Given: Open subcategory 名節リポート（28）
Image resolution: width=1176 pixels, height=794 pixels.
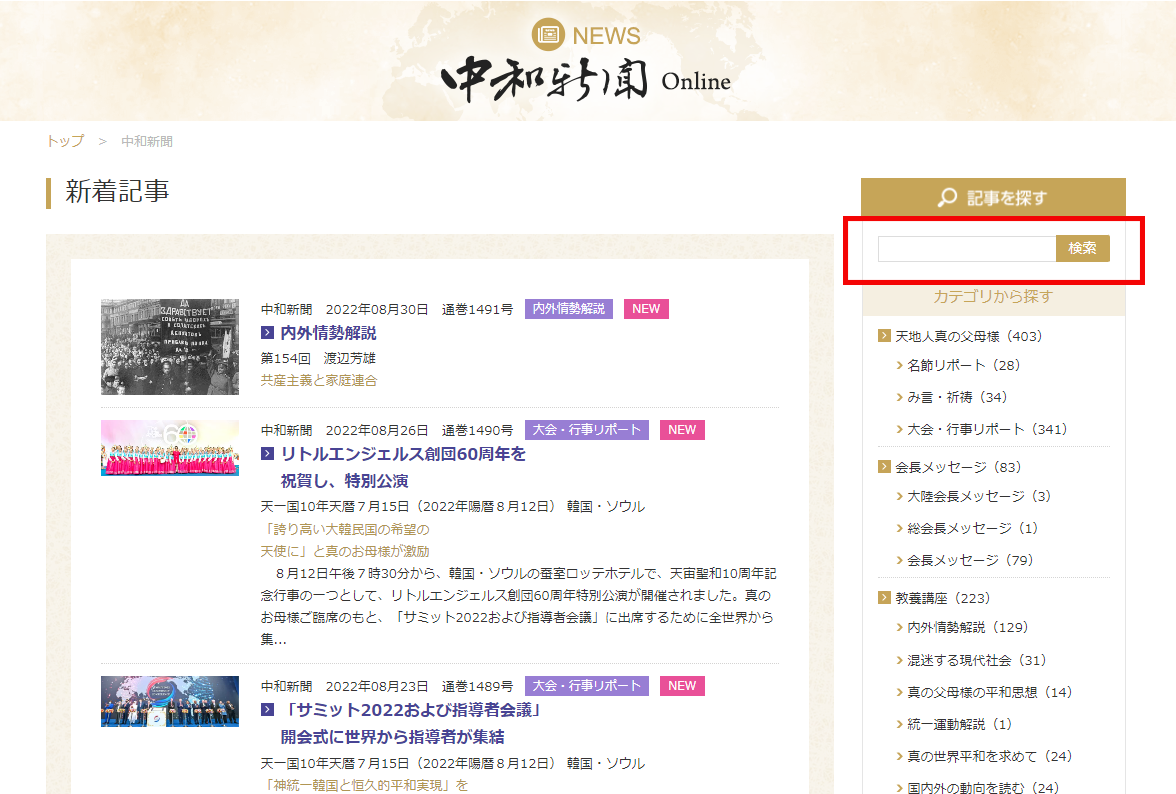Looking at the screenshot, I should click(x=964, y=365).
